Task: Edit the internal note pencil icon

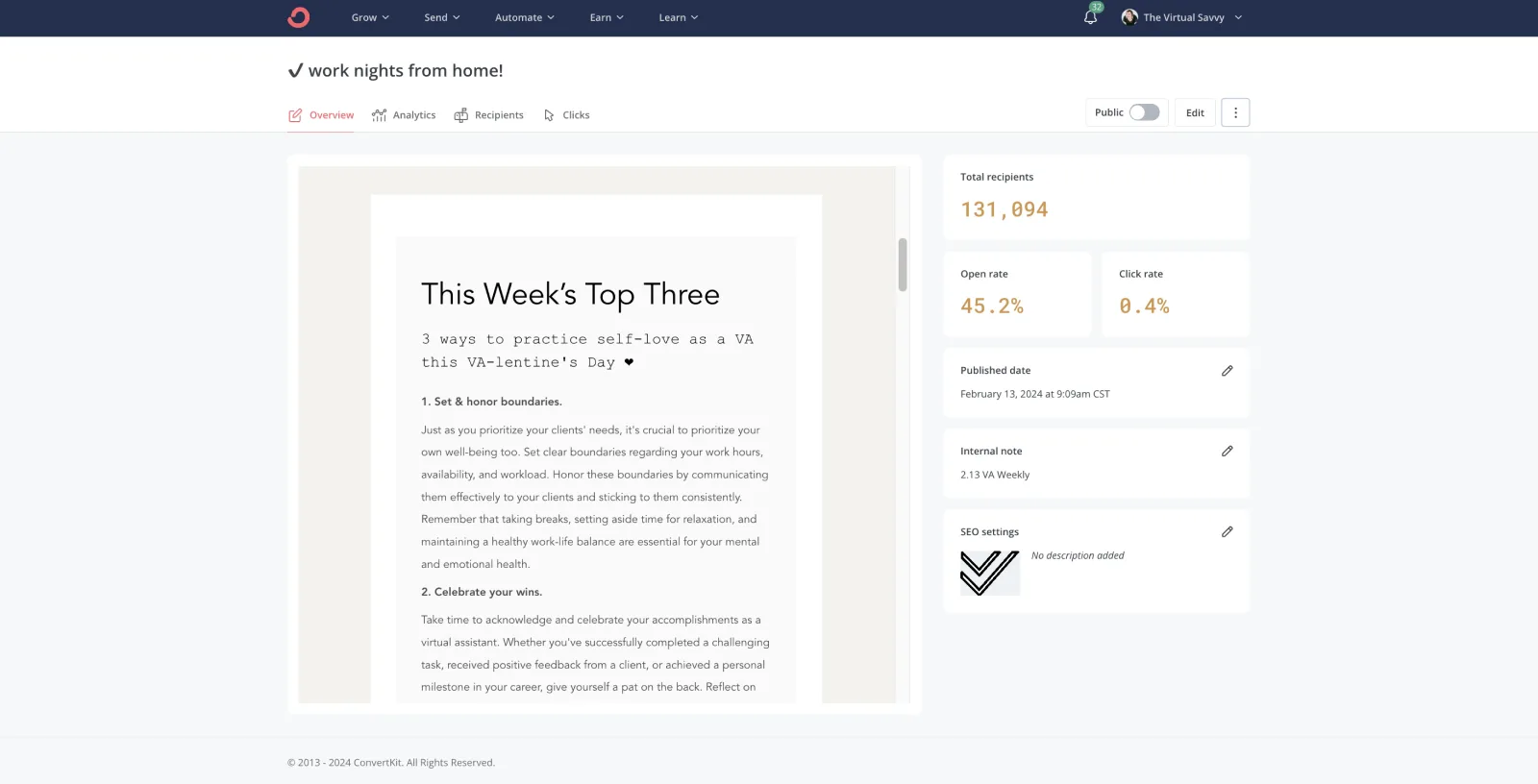Action: (x=1227, y=452)
